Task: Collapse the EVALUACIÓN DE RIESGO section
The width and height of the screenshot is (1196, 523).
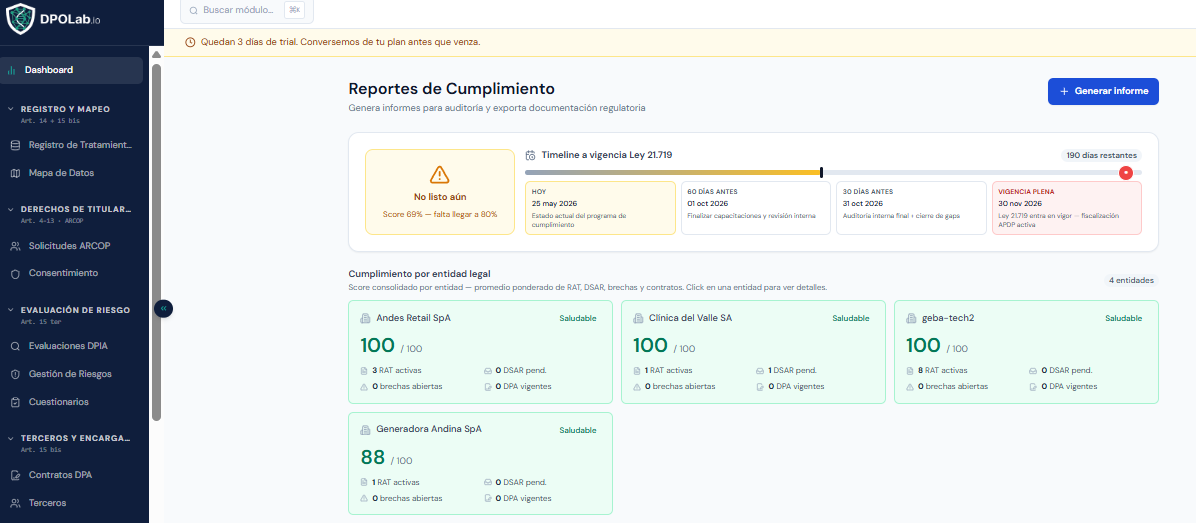Action: point(11,310)
